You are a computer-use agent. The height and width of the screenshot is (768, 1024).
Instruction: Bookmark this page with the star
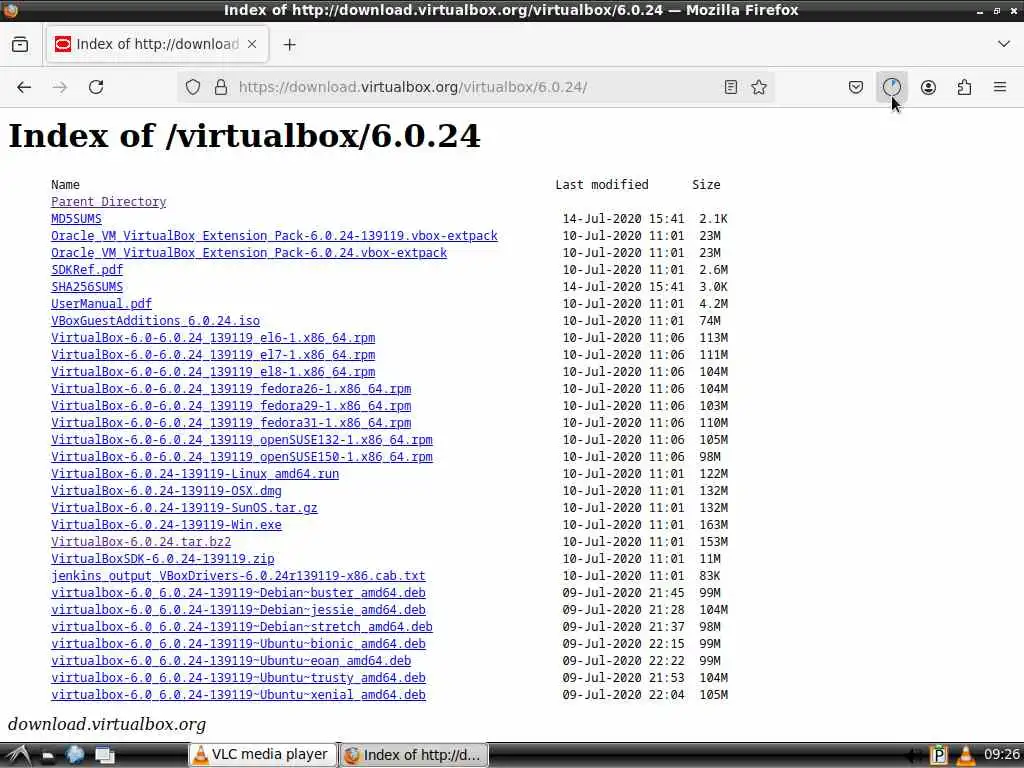click(x=759, y=87)
